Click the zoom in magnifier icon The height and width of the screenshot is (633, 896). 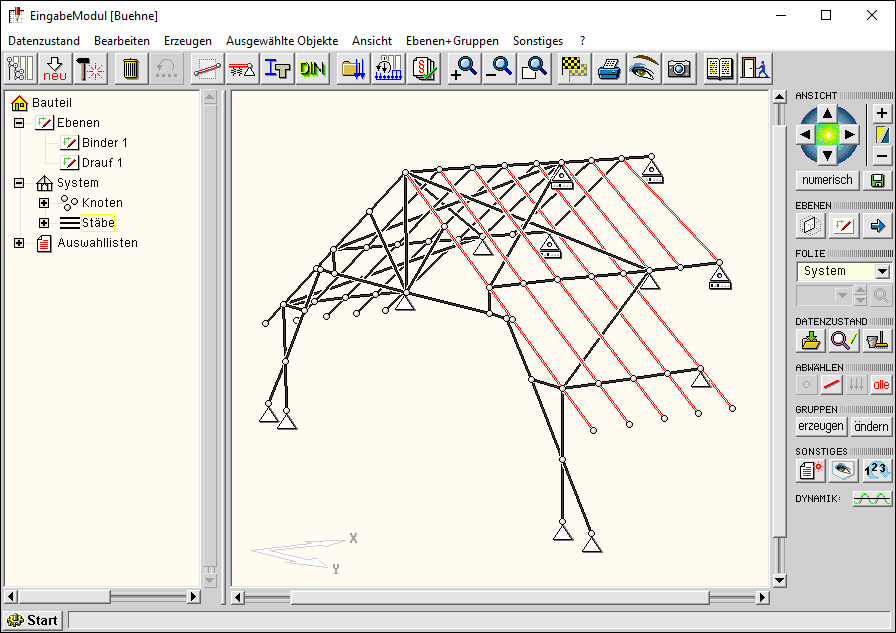pos(464,69)
